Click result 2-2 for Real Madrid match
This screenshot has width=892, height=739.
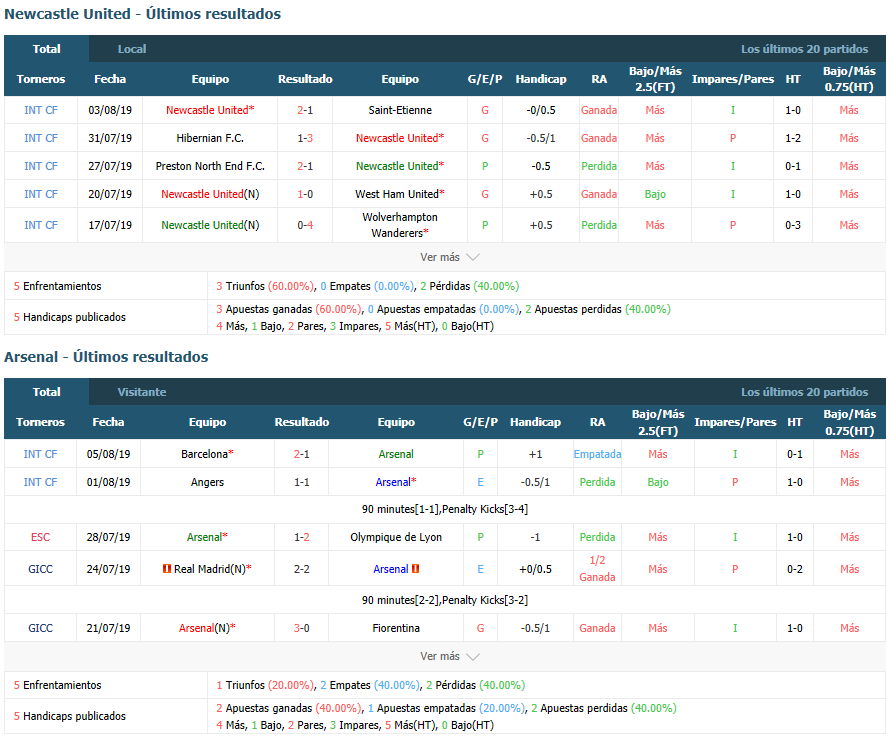pos(302,569)
